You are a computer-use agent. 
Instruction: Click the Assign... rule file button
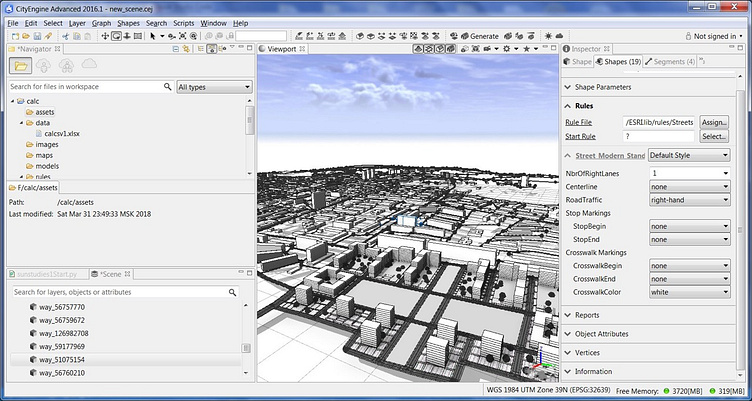click(714, 122)
